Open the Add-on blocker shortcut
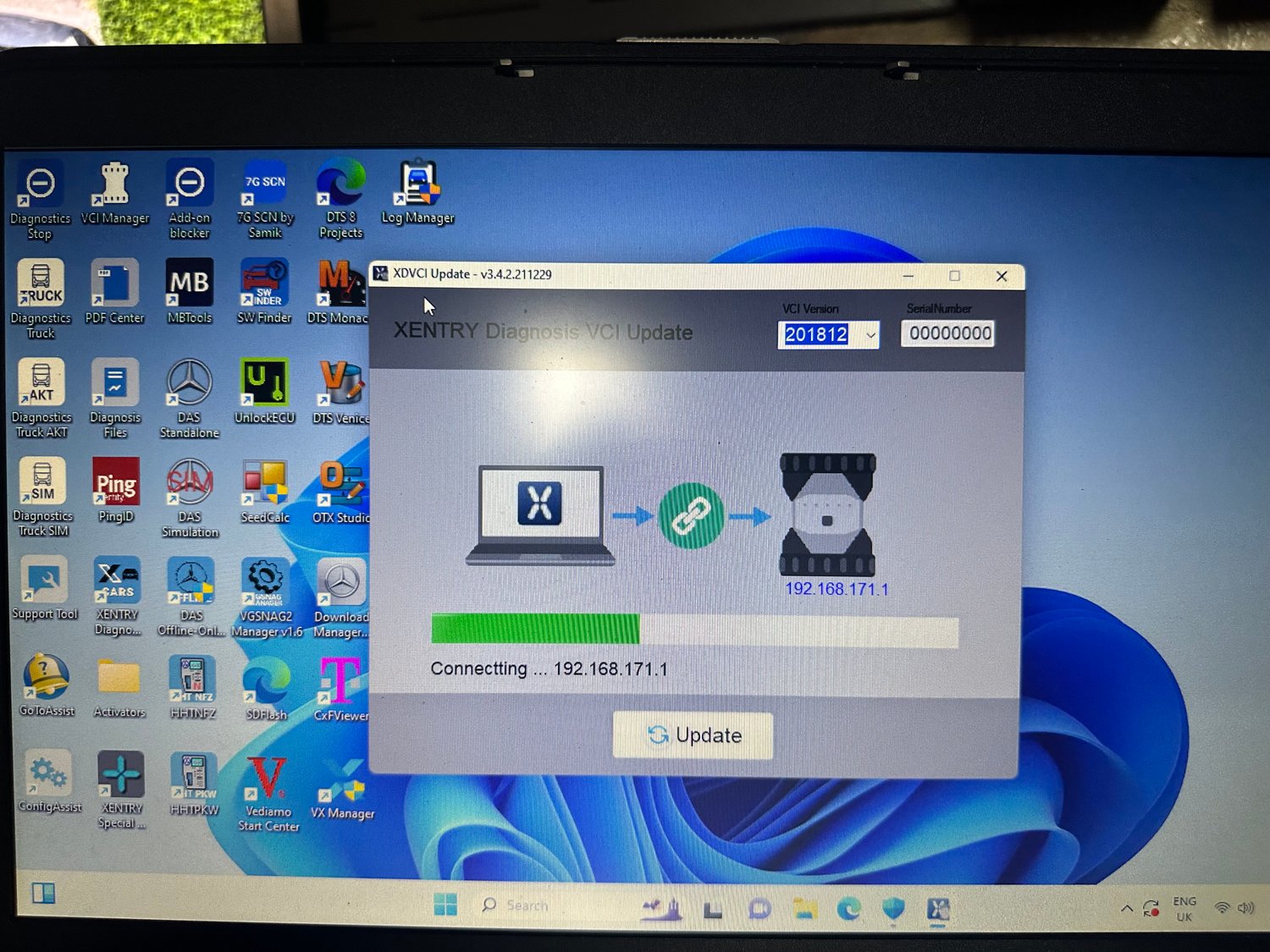1270x952 pixels. (190, 200)
